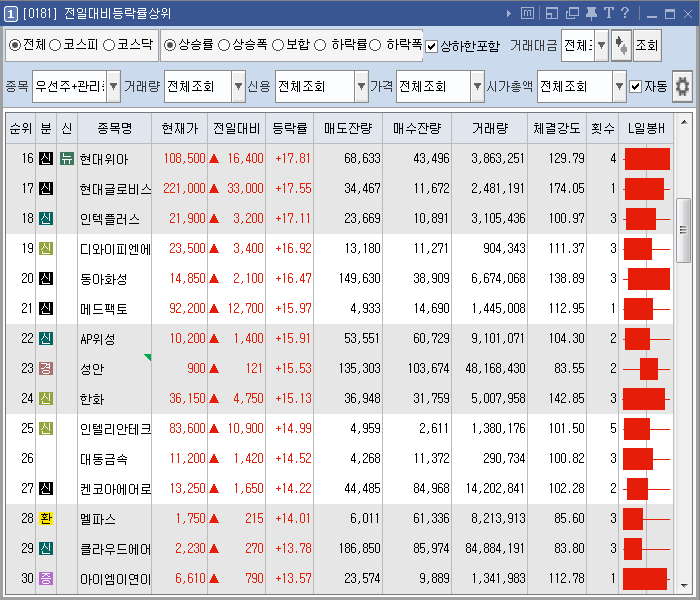Sort by the 거래량 column header
Viewport: 700px width, 600px height.
490,129
